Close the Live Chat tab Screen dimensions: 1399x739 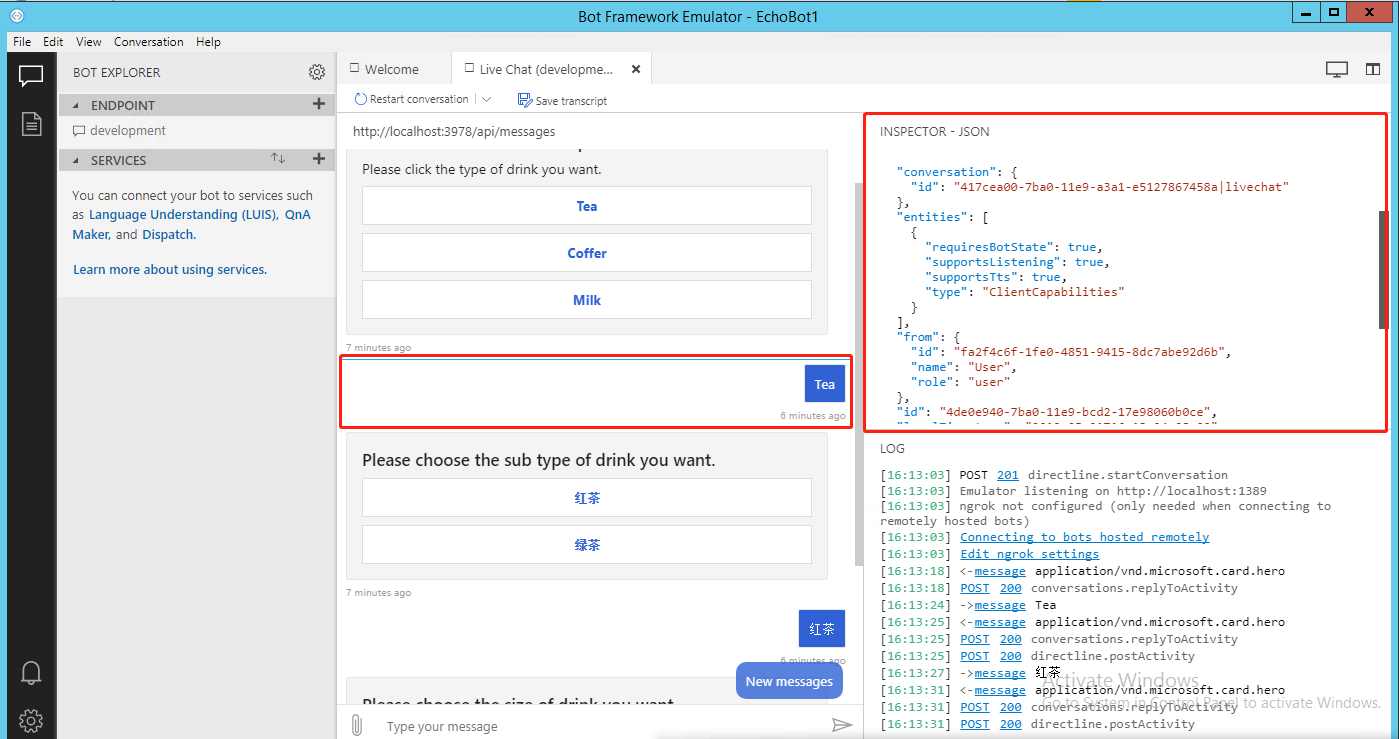click(635, 69)
